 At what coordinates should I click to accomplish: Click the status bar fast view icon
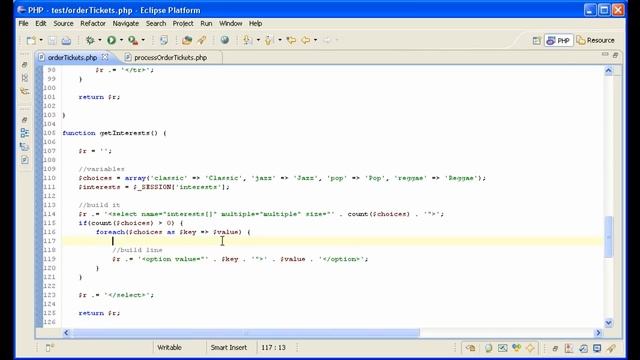pos(50,348)
